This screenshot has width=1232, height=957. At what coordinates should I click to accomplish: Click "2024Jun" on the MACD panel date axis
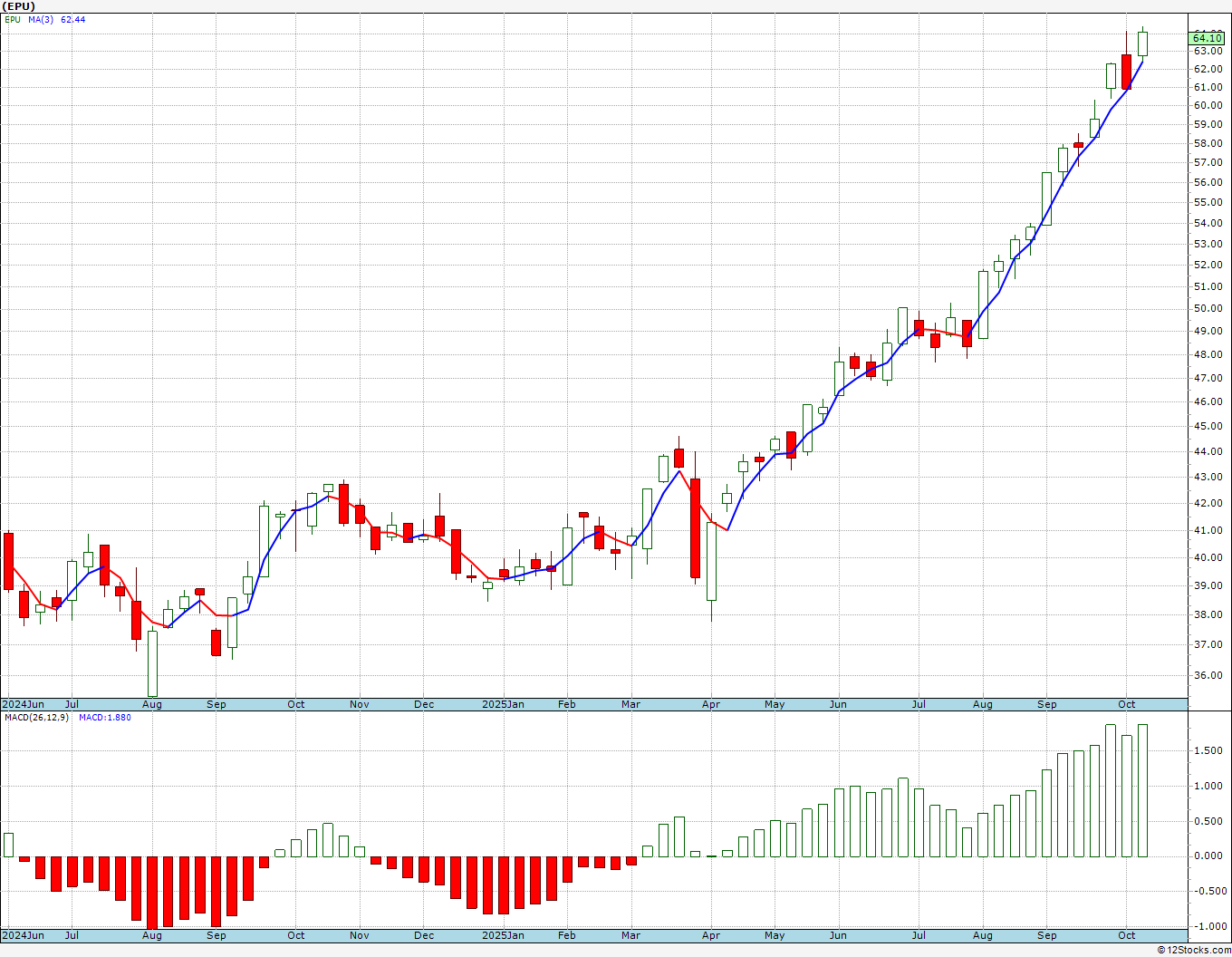[x=24, y=935]
